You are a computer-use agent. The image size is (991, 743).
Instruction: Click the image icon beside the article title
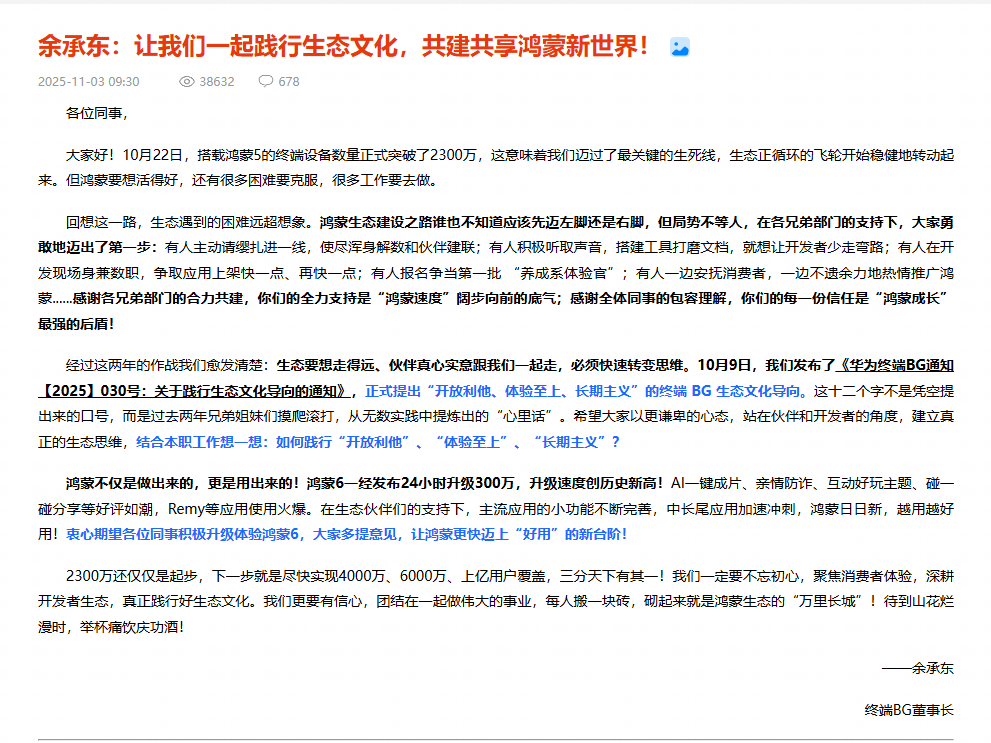tap(679, 47)
